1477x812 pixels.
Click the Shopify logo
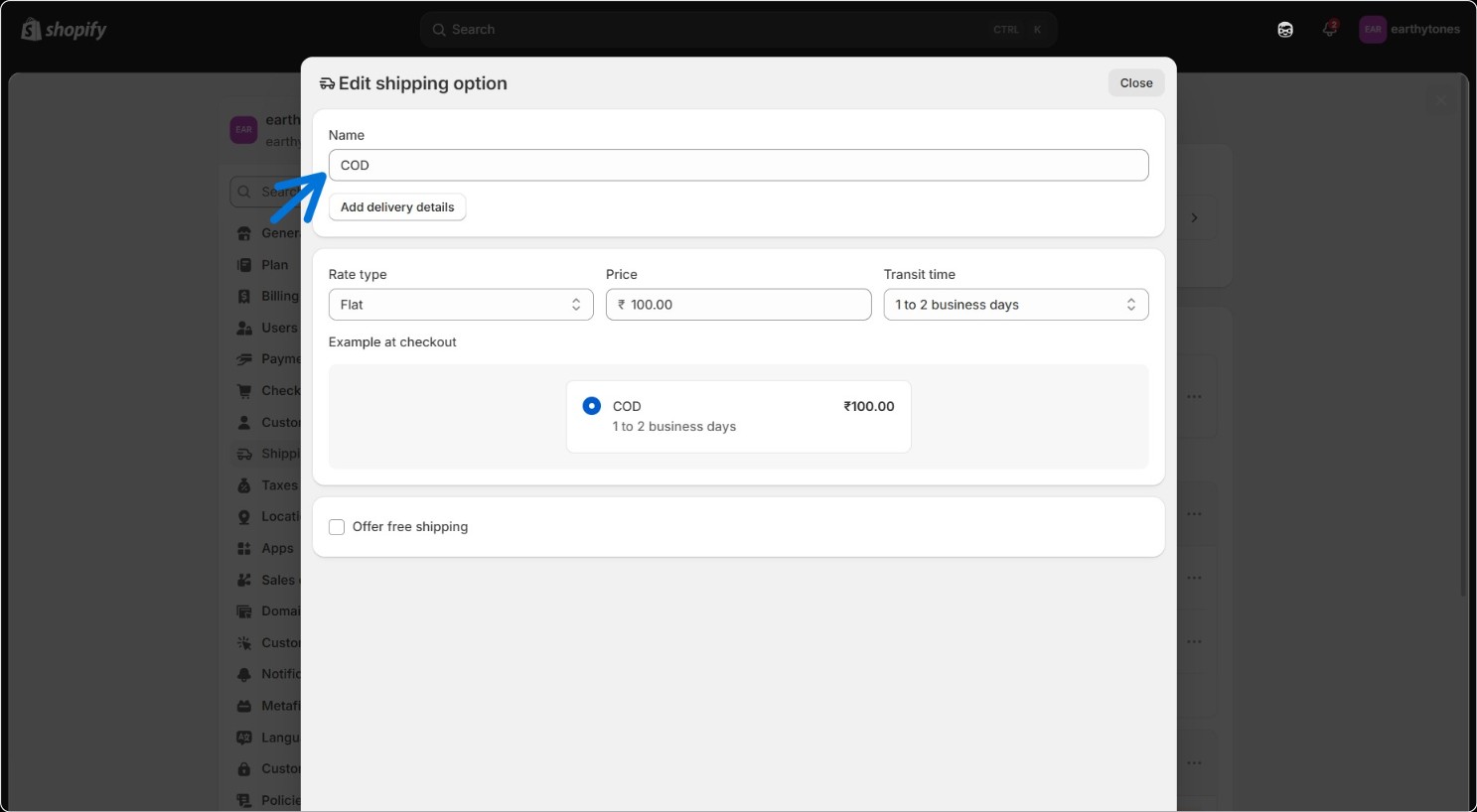coord(64,30)
